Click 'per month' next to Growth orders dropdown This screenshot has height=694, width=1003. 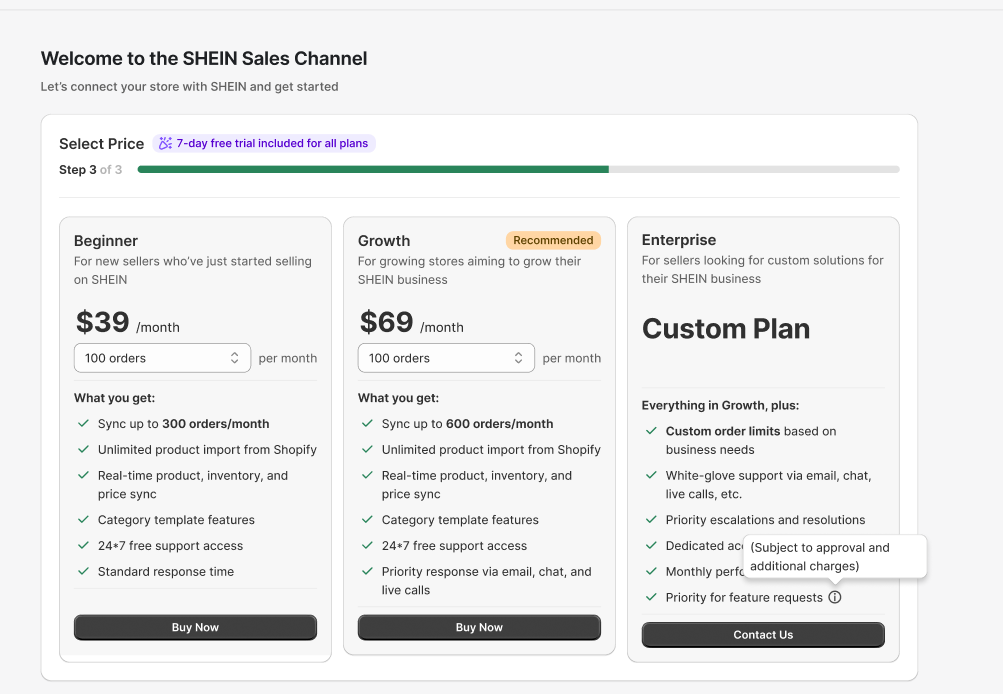[x=572, y=358]
